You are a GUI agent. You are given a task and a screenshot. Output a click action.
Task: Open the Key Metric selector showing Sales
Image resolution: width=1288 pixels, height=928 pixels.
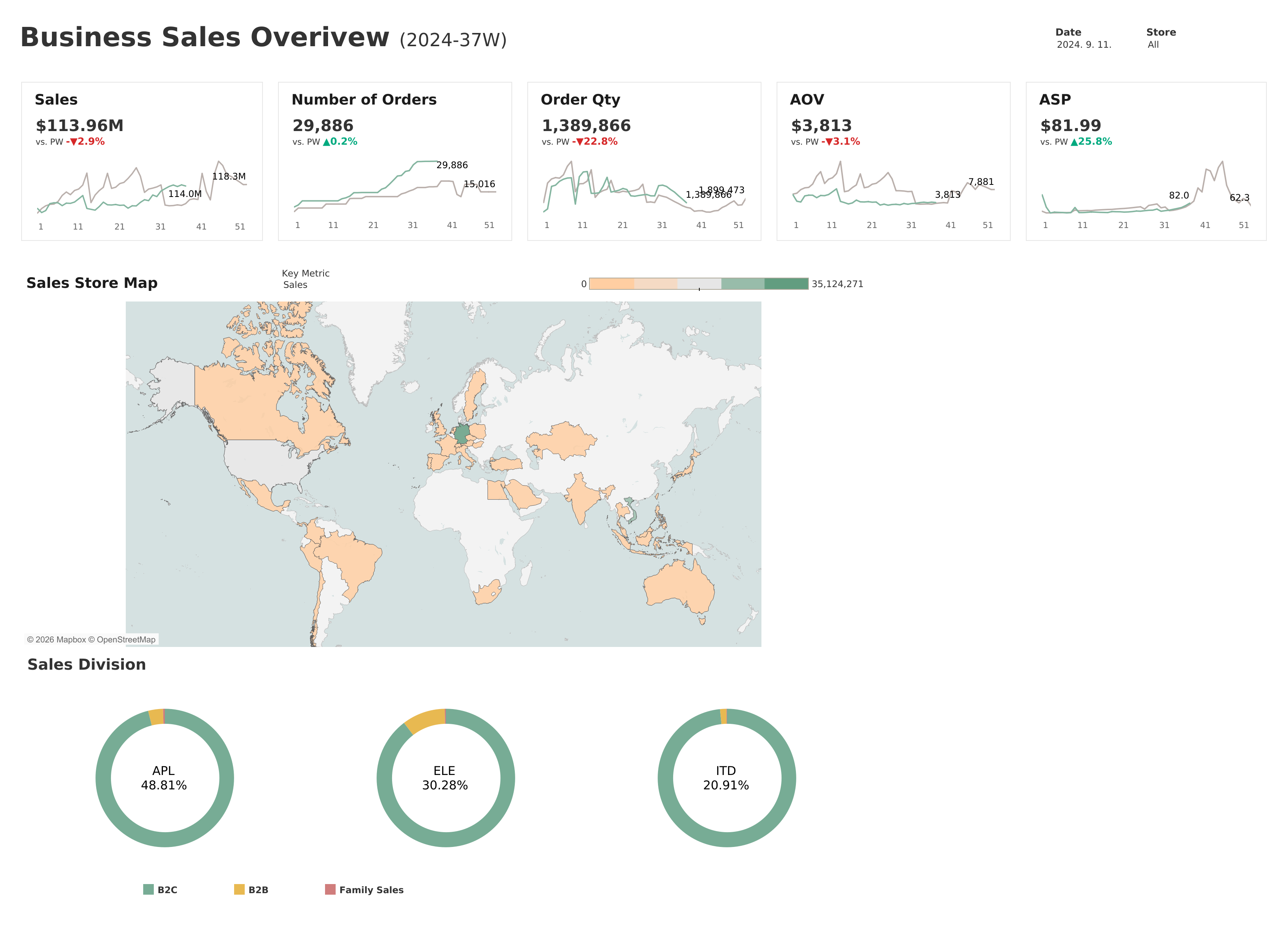coord(295,284)
